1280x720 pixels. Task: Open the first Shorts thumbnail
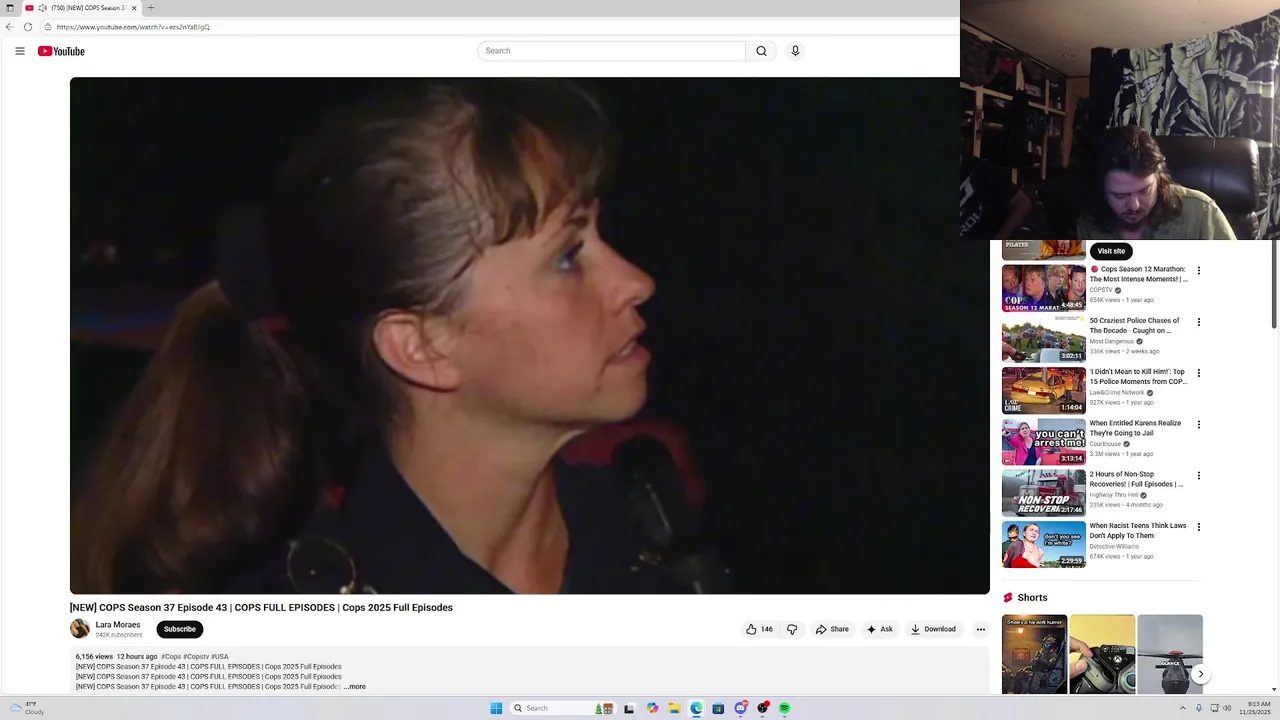point(1034,654)
